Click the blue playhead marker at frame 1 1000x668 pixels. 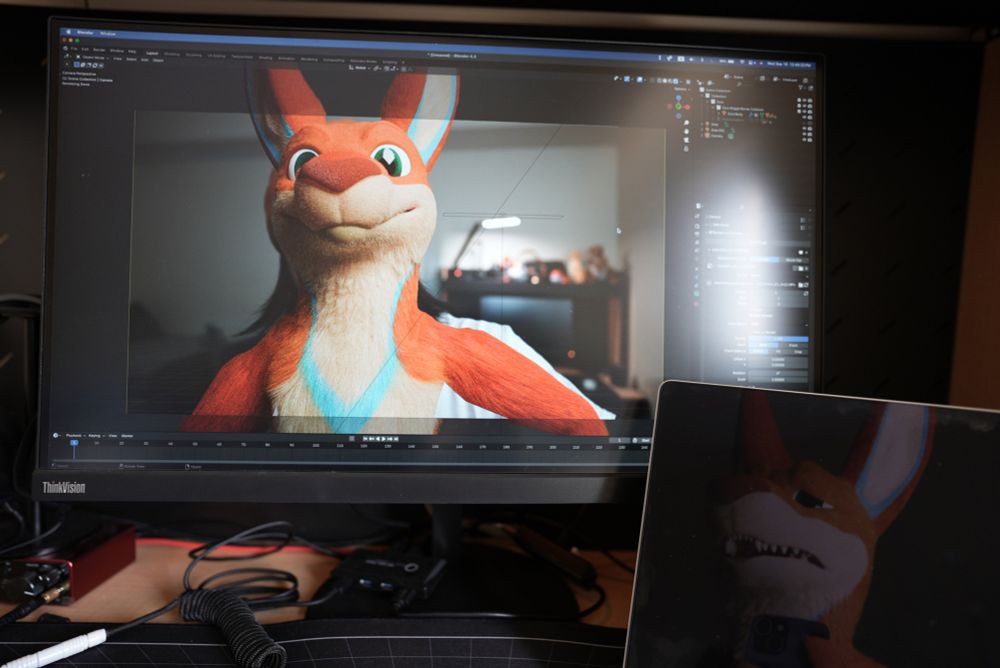point(74,442)
